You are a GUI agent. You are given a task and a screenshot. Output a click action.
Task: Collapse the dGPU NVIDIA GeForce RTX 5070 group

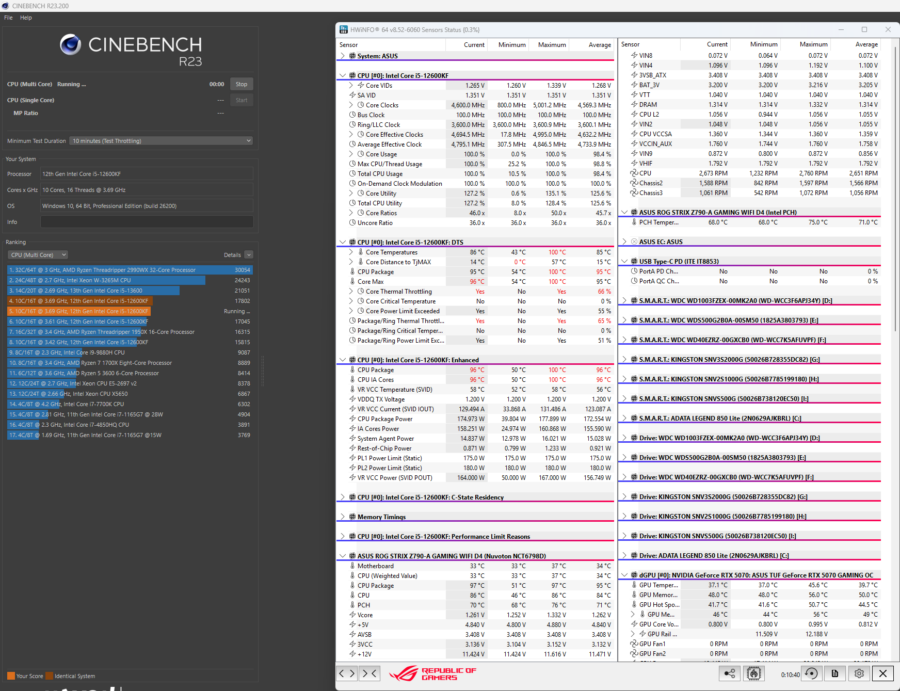624,575
